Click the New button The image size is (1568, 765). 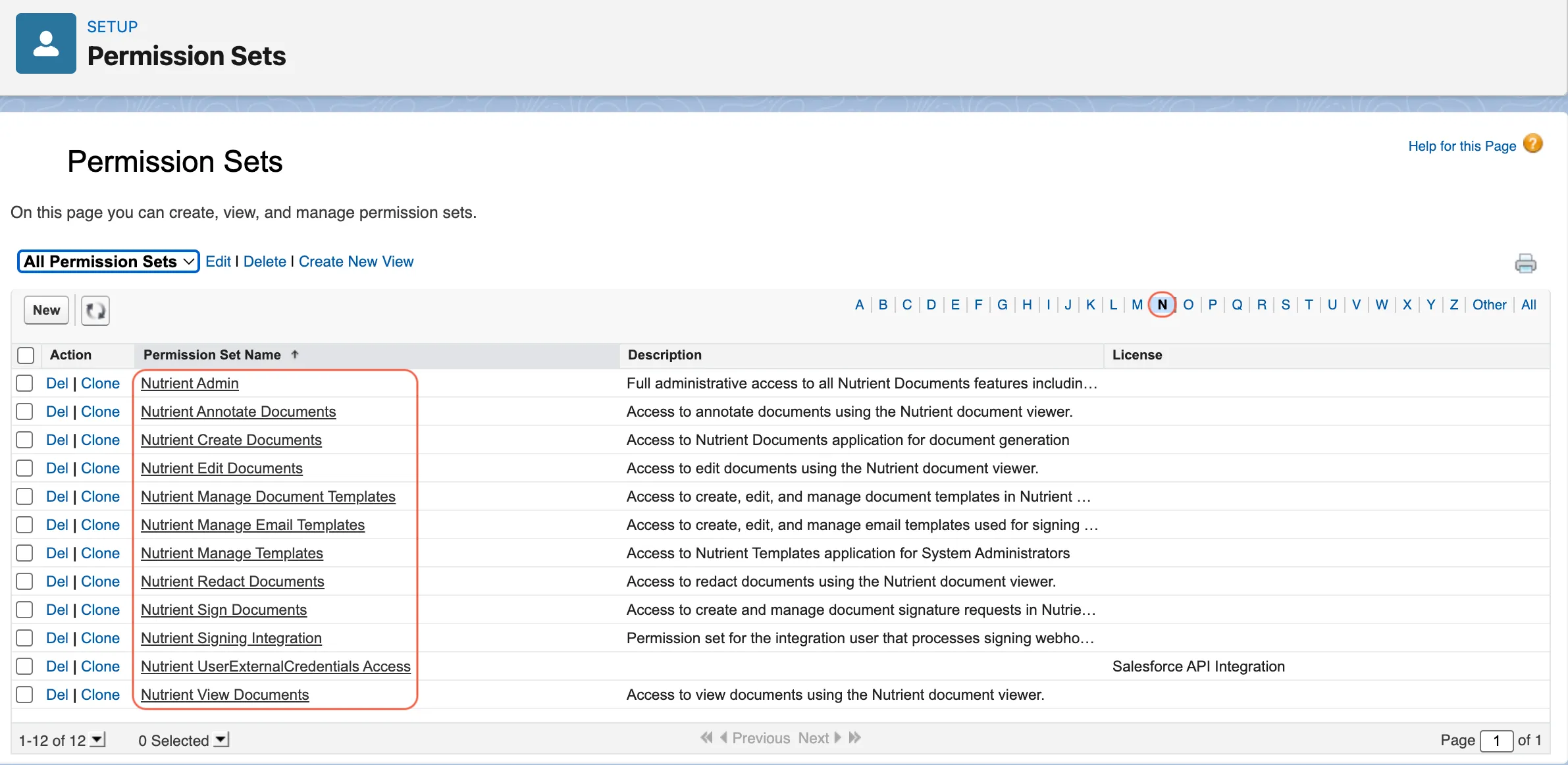coord(46,310)
